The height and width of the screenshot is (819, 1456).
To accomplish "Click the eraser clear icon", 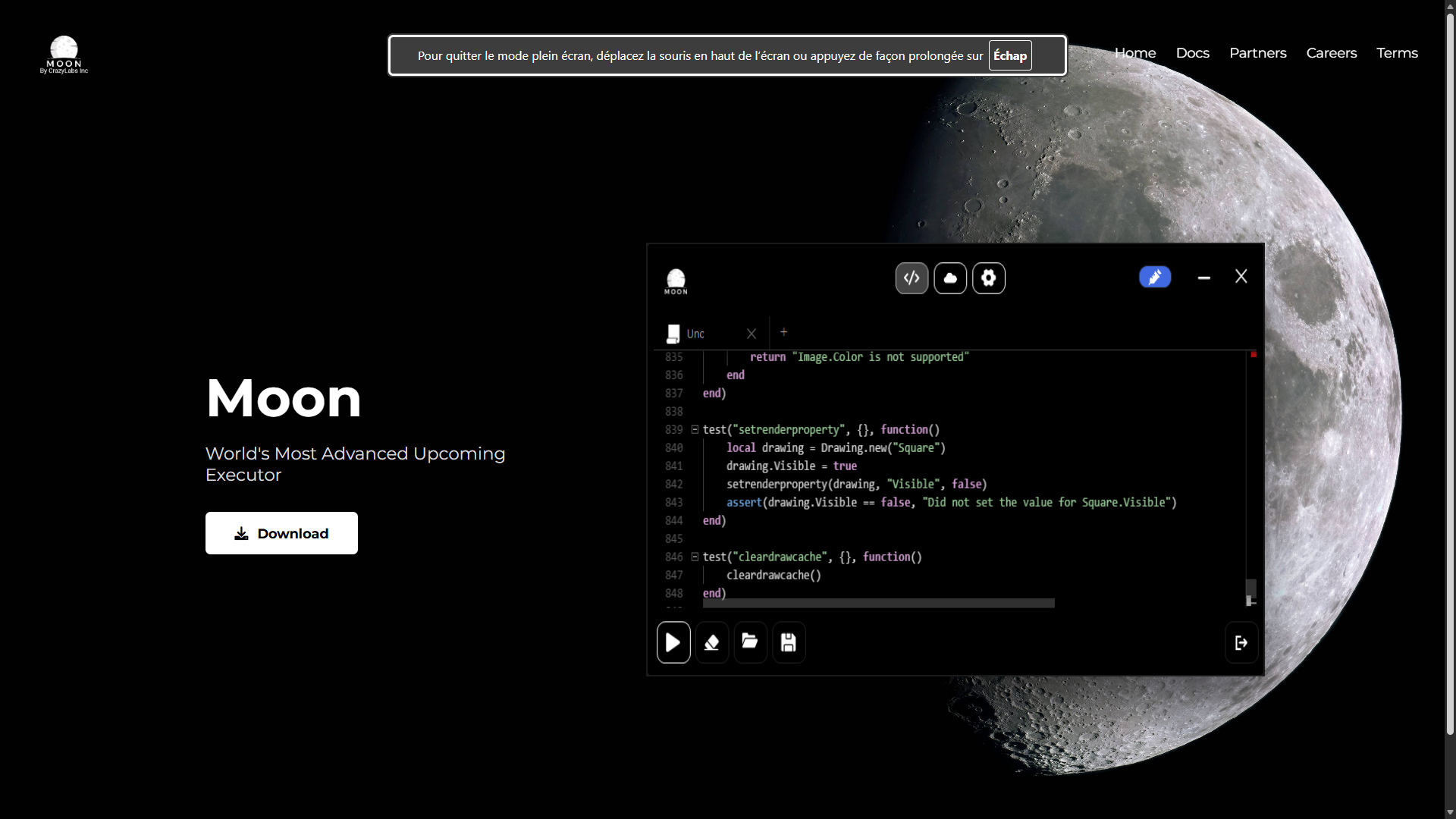I will coord(711,642).
